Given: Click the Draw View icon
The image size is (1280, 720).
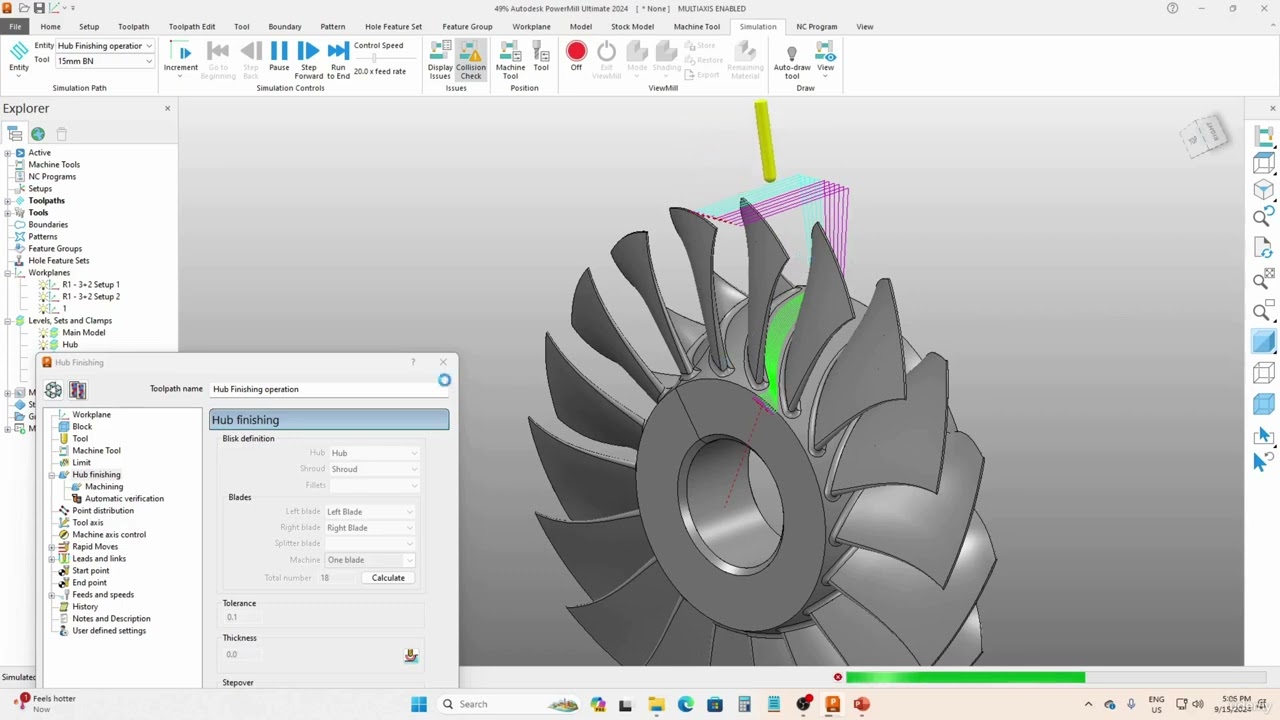Looking at the screenshot, I should click(x=825, y=52).
